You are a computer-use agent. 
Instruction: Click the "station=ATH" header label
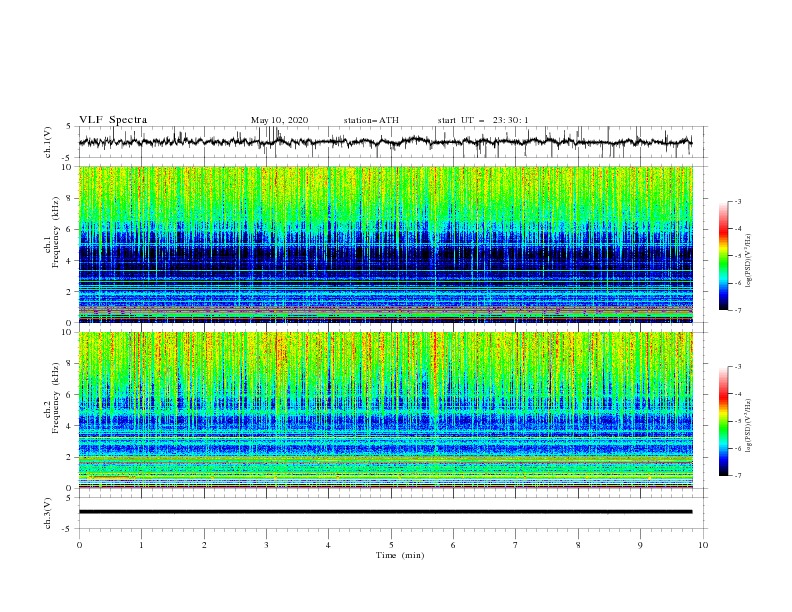click(371, 120)
